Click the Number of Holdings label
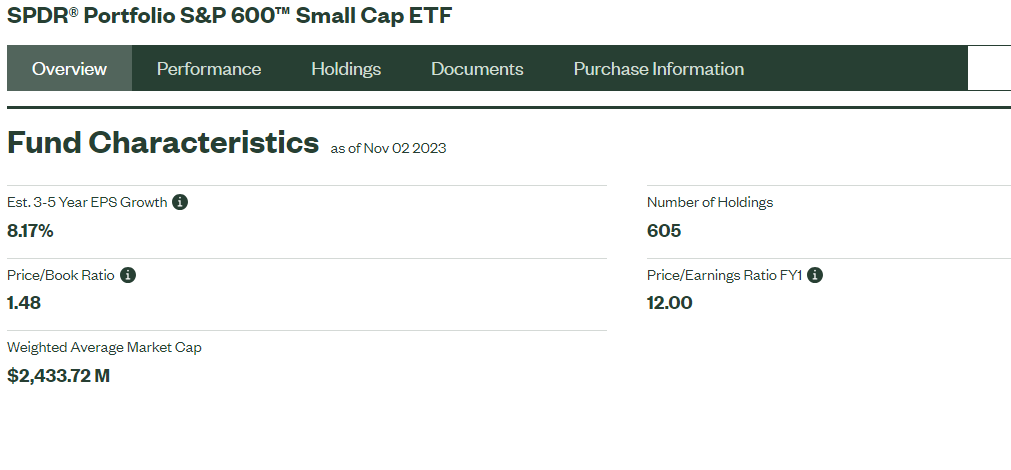 710,202
